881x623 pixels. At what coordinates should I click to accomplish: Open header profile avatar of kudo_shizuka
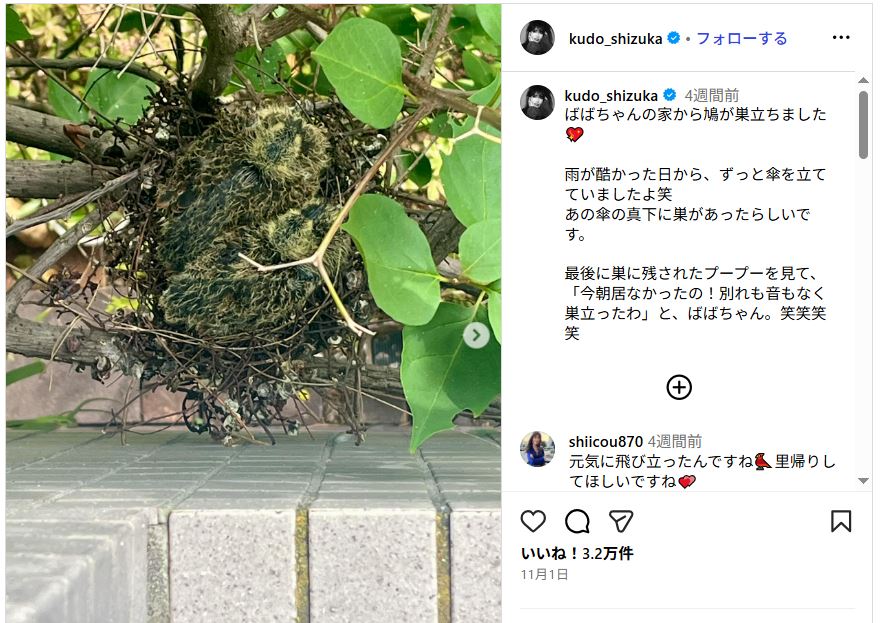tap(538, 38)
